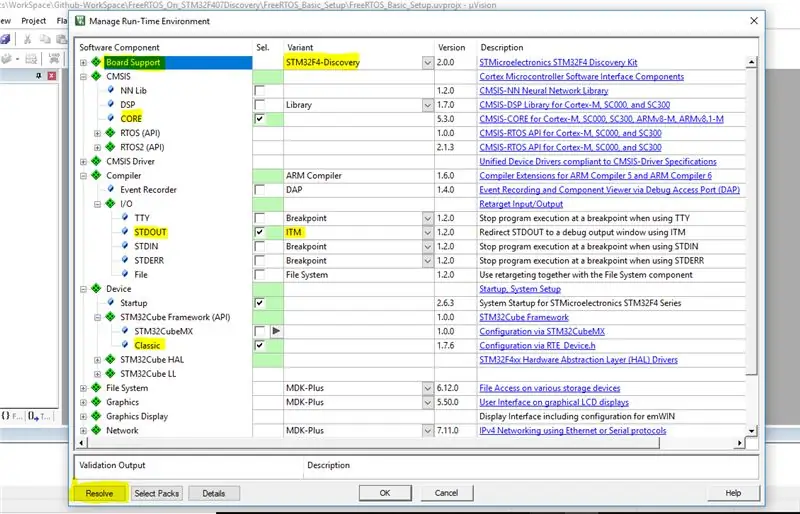Enable the NN Lib checkbox
Screen dimensions: 800x514
click(x=260, y=90)
